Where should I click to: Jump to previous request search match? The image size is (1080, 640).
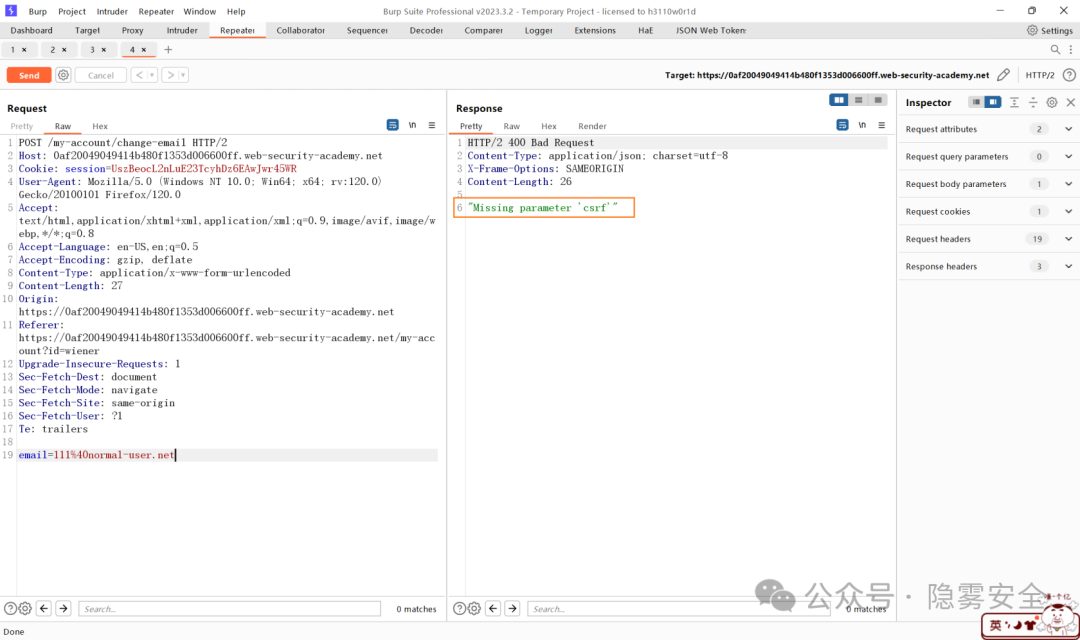tap(44, 608)
